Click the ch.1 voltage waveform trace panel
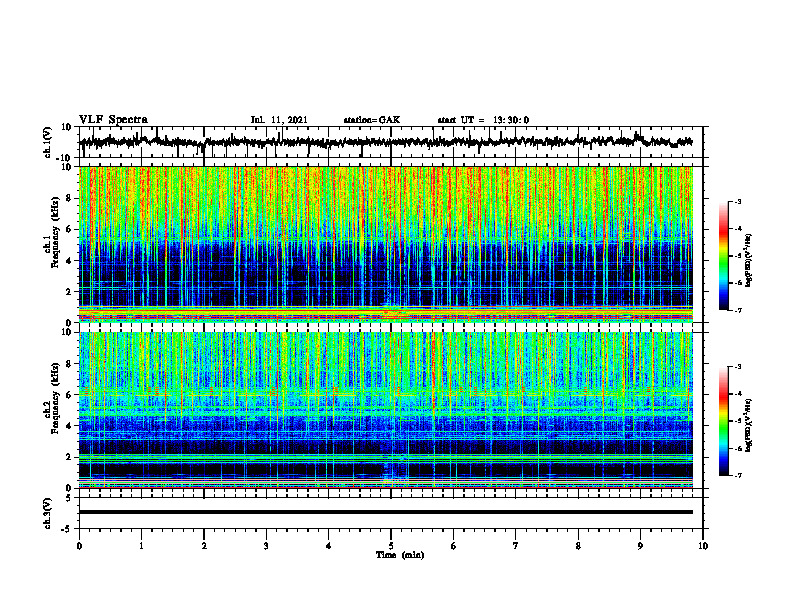The height and width of the screenshot is (612, 792). (x=390, y=142)
